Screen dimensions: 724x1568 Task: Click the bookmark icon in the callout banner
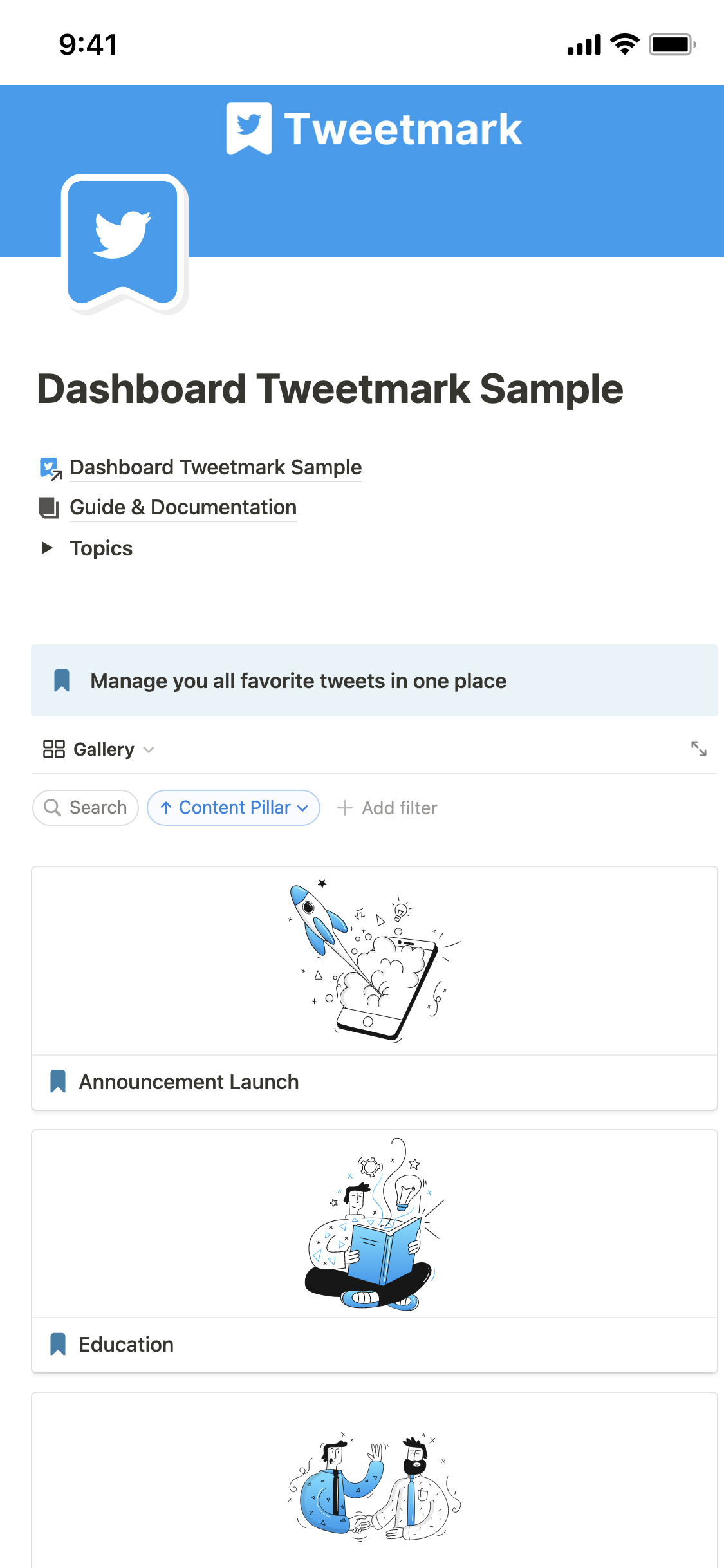pyautogui.click(x=62, y=680)
